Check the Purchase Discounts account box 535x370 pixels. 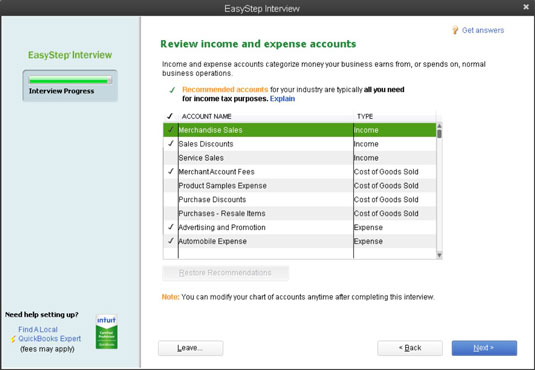(171, 199)
